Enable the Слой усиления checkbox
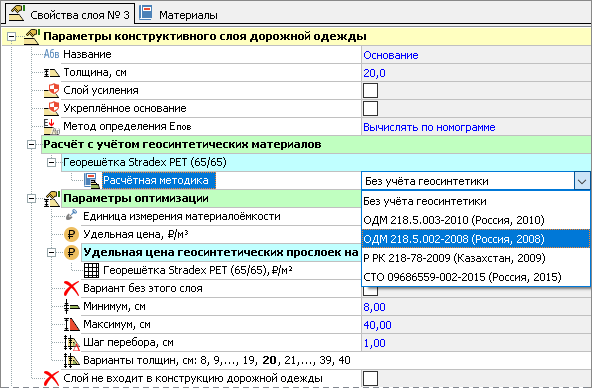Screen dimensions: 592x388 370,91
